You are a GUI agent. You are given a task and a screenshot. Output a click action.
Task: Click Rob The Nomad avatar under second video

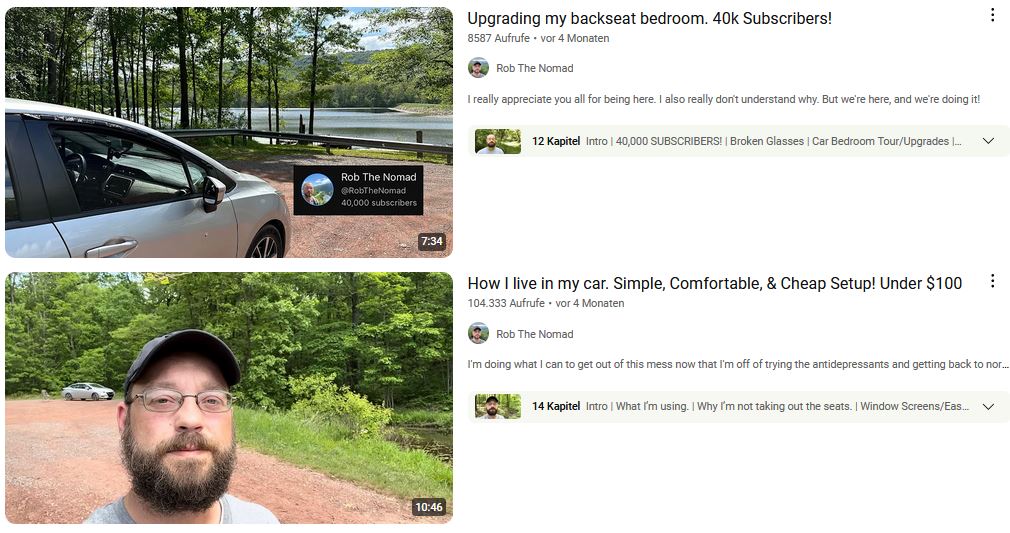pos(478,333)
